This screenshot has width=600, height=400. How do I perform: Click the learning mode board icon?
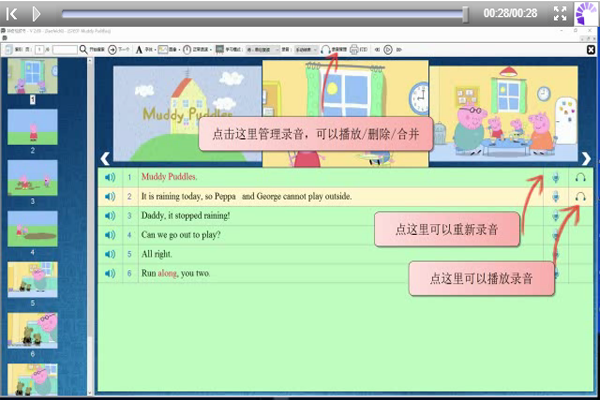coord(220,49)
